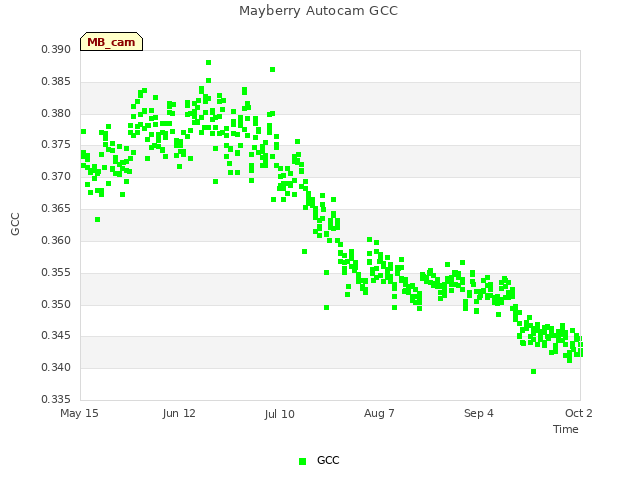Image resolution: width=640 pixels, height=480 pixels.
Task: Click the 0.375 y-axis value
Action: (56, 144)
